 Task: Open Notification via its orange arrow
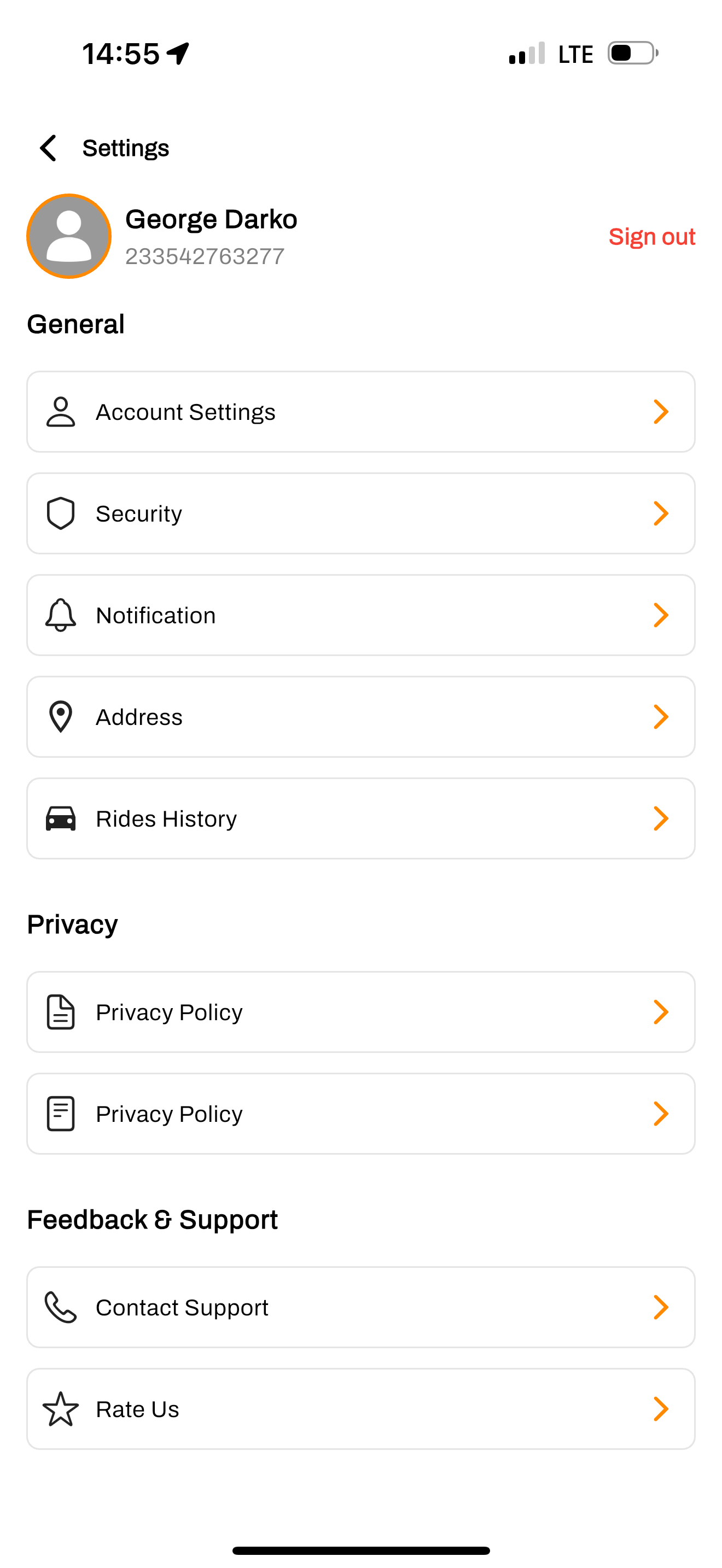point(661,616)
